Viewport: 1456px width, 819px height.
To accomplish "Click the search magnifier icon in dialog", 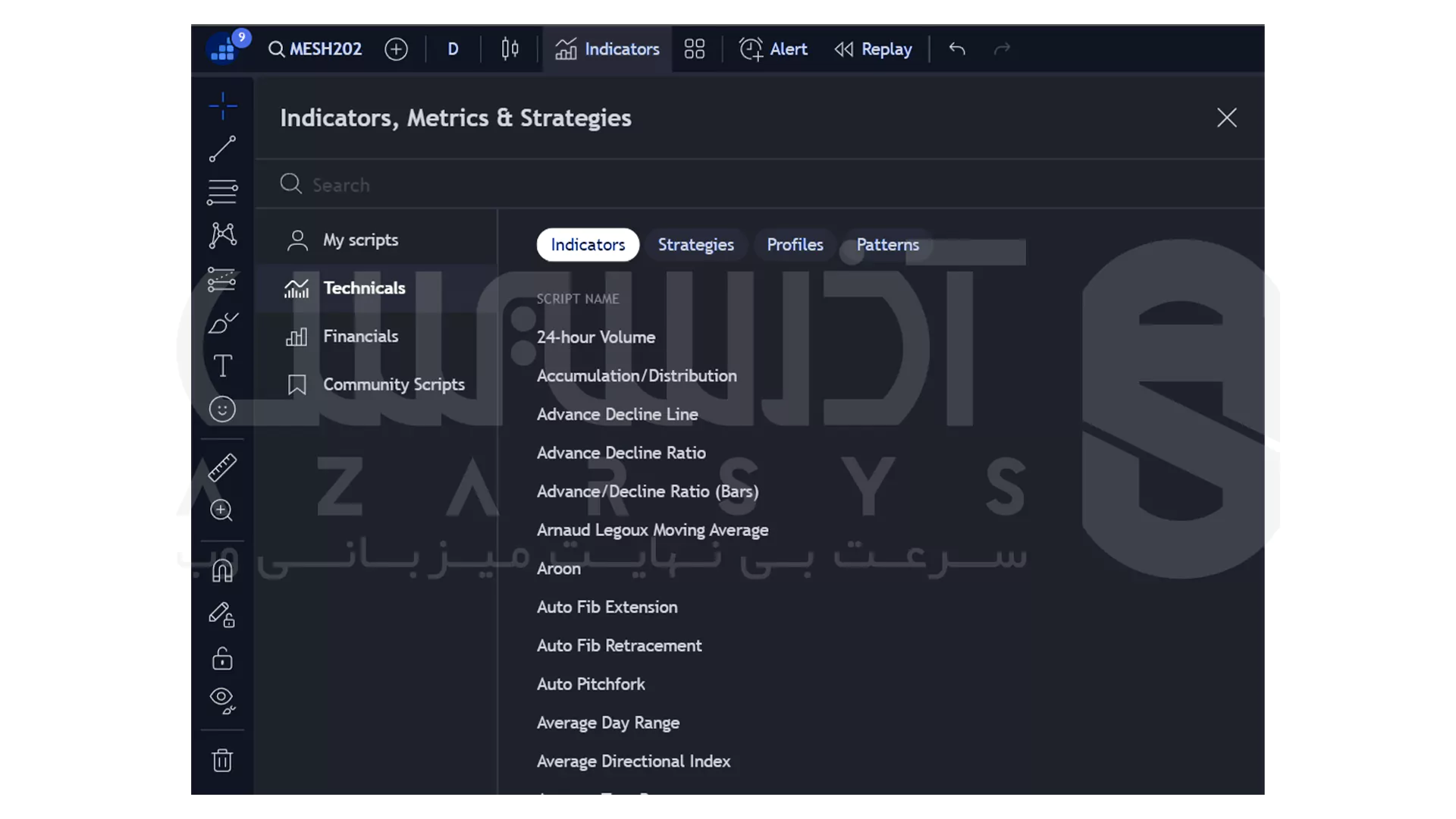I will click(290, 184).
